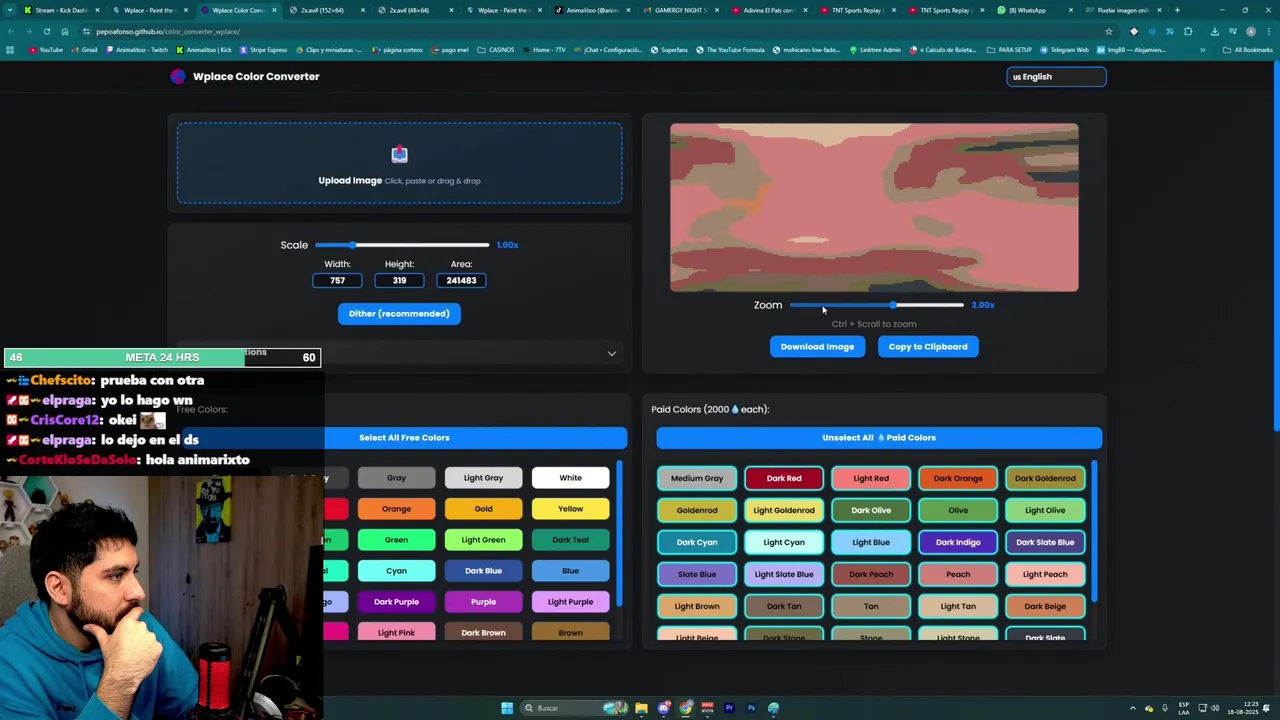The width and height of the screenshot is (1280, 720).
Task: Toggle the Medium Gray paid color
Action: [697, 478]
